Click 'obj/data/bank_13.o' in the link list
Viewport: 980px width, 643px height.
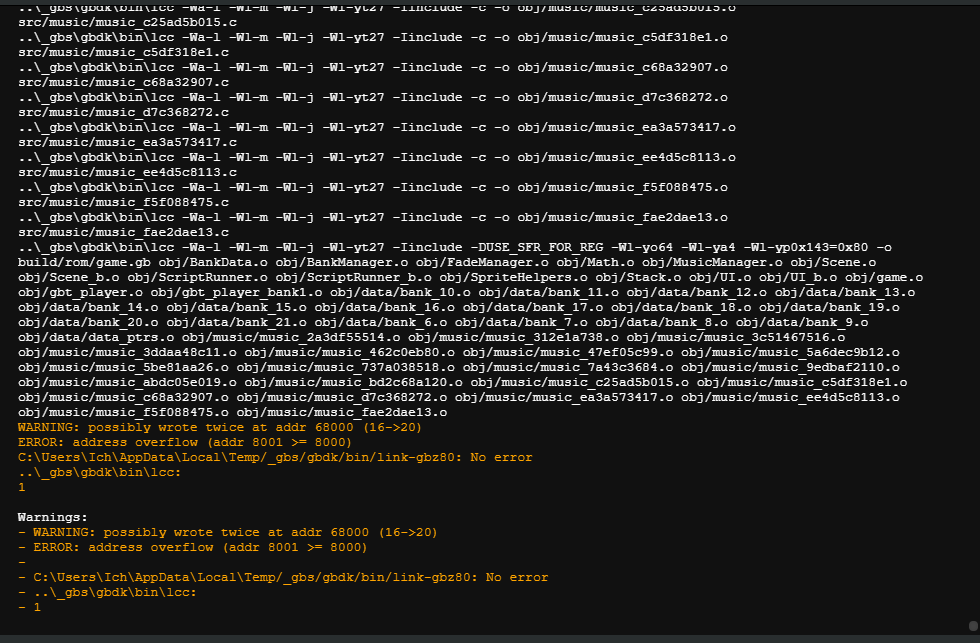[x=845, y=292]
